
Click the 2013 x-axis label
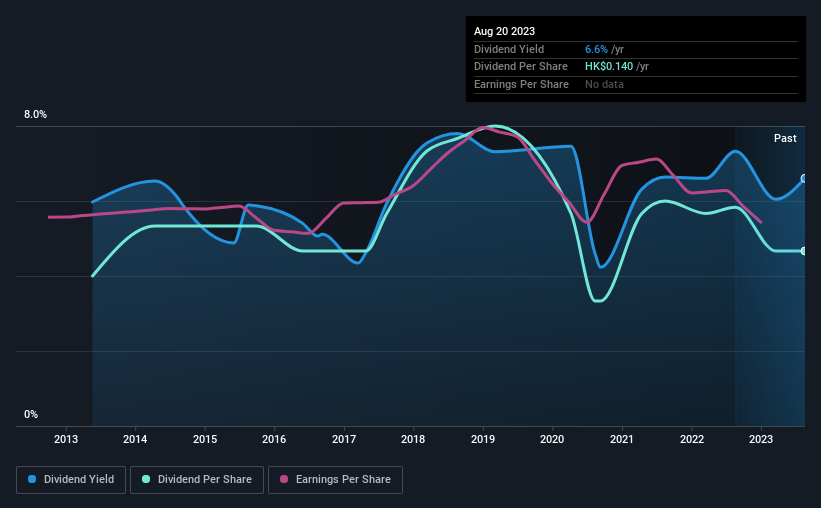coord(66,439)
